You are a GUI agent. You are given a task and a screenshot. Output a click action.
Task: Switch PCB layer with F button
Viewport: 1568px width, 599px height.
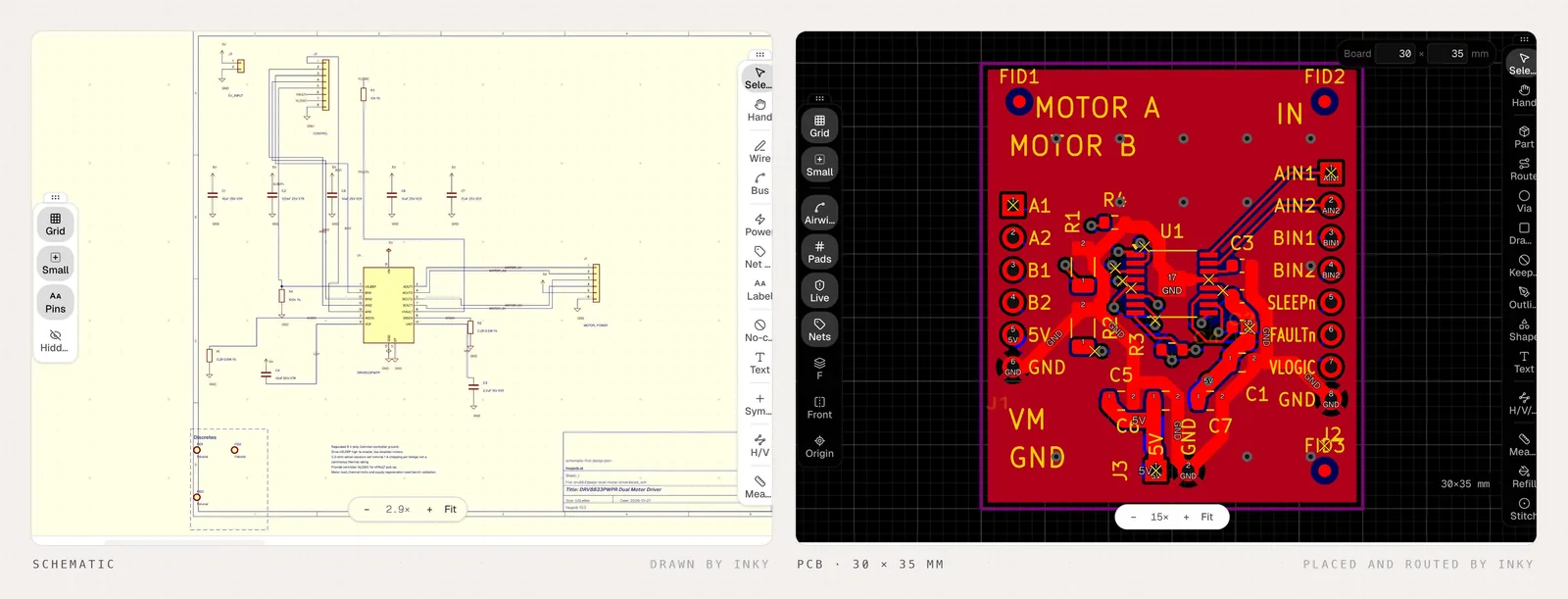click(x=819, y=369)
